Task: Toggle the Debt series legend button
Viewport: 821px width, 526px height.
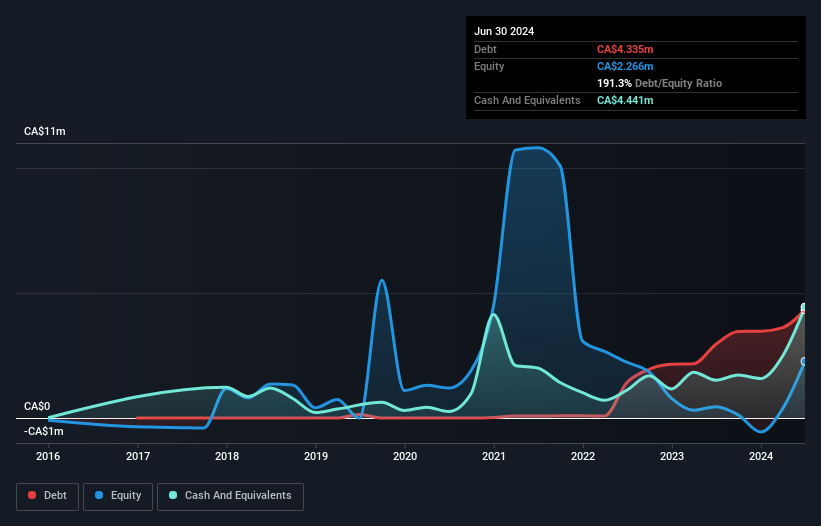Action: click(48, 496)
